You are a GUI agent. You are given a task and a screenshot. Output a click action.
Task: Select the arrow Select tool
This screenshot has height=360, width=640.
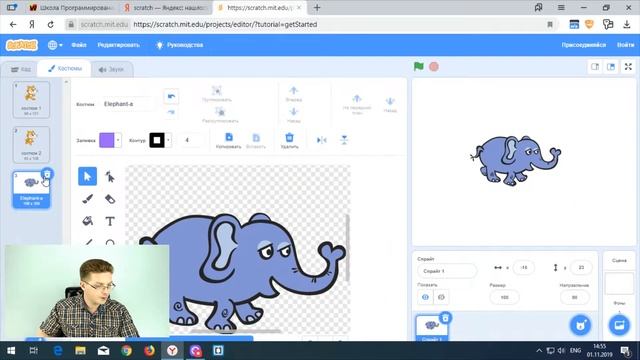87,176
